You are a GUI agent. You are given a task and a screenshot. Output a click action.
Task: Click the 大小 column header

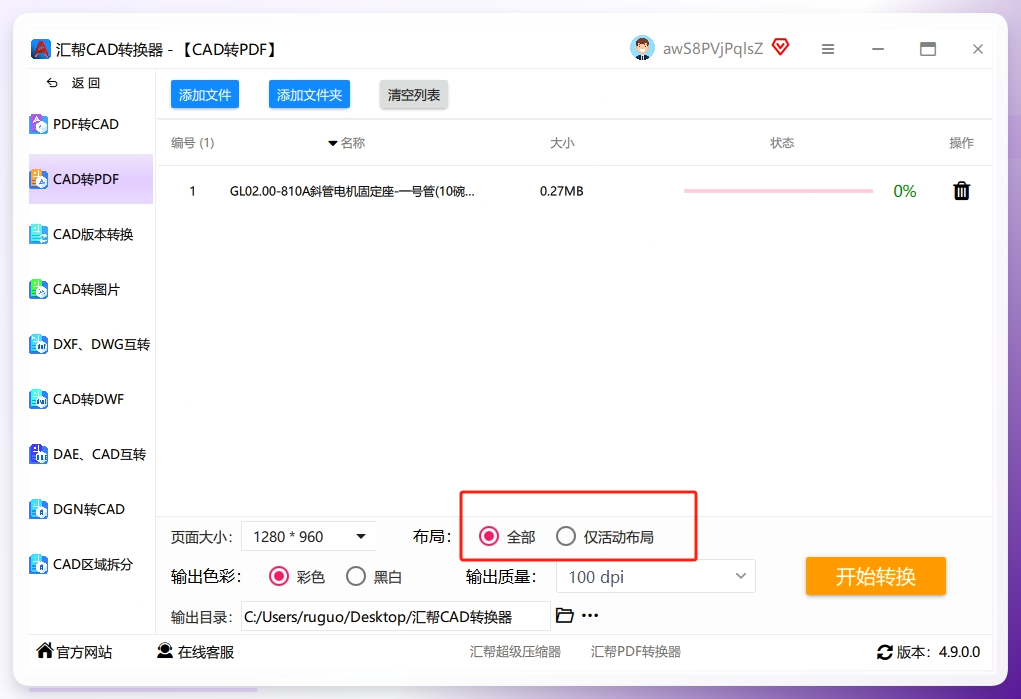[562, 143]
